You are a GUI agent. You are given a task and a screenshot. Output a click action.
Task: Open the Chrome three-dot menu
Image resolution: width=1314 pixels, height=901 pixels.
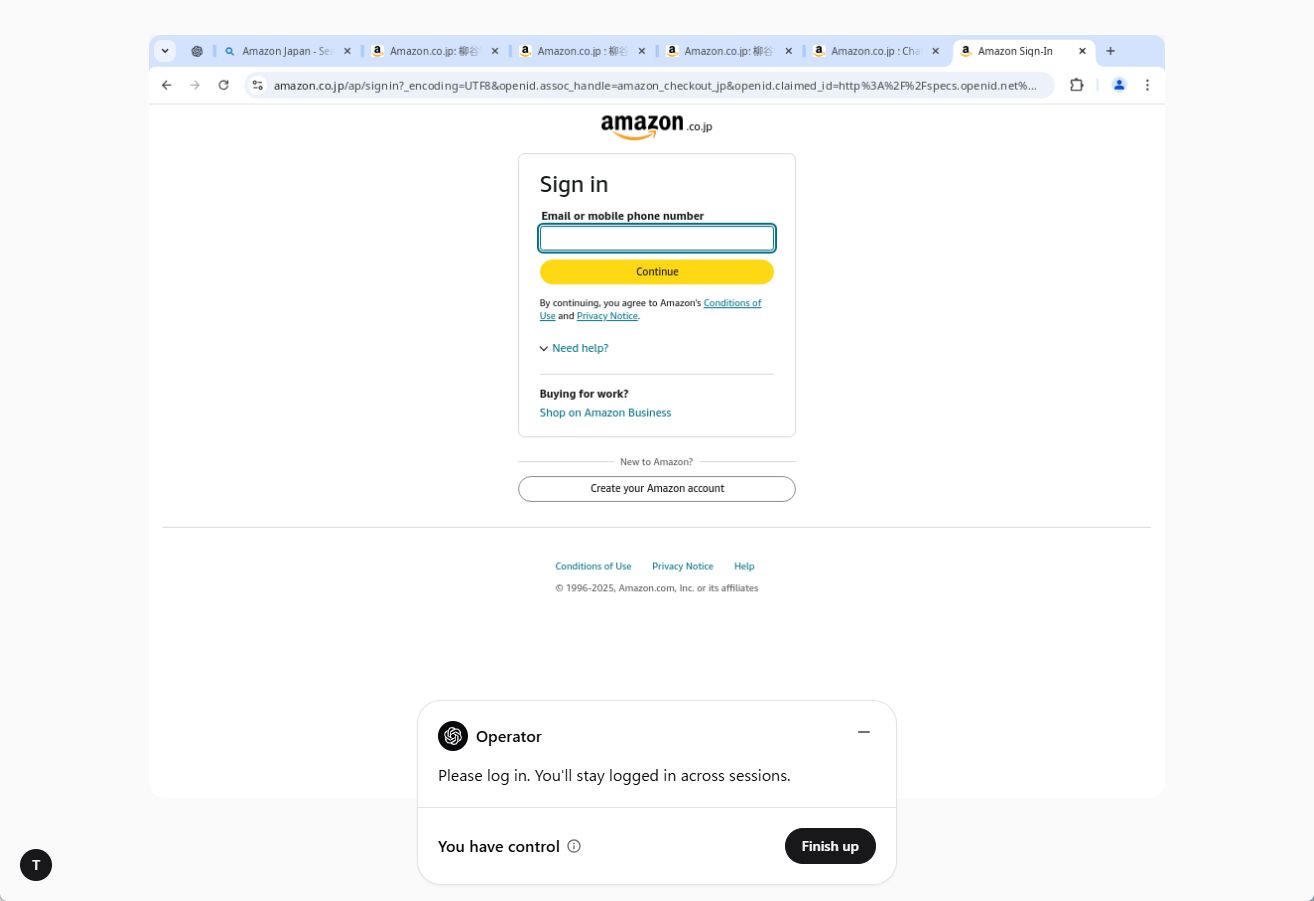click(x=1148, y=85)
